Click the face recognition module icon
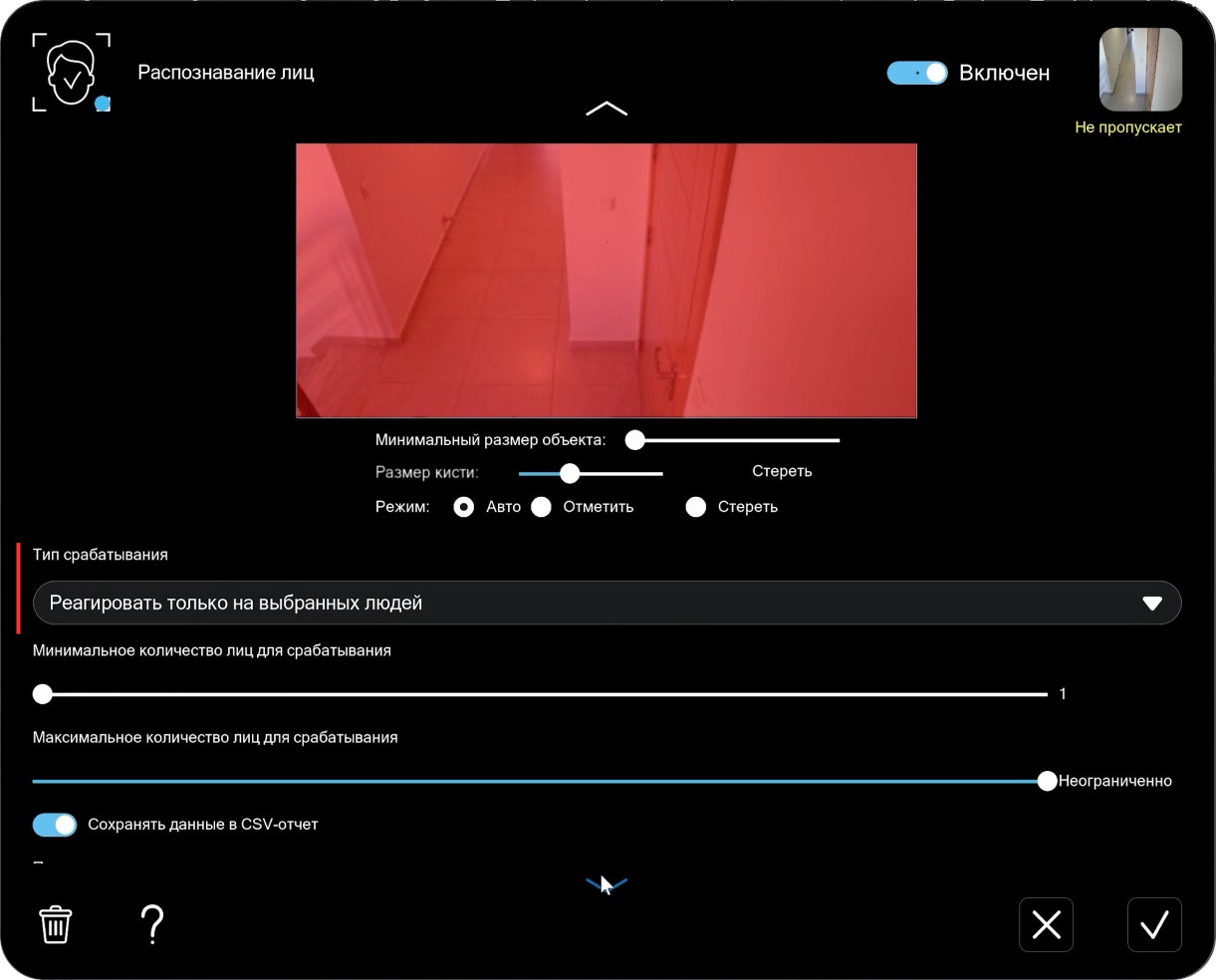Image resolution: width=1216 pixels, height=980 pixels. click(71, 72)
